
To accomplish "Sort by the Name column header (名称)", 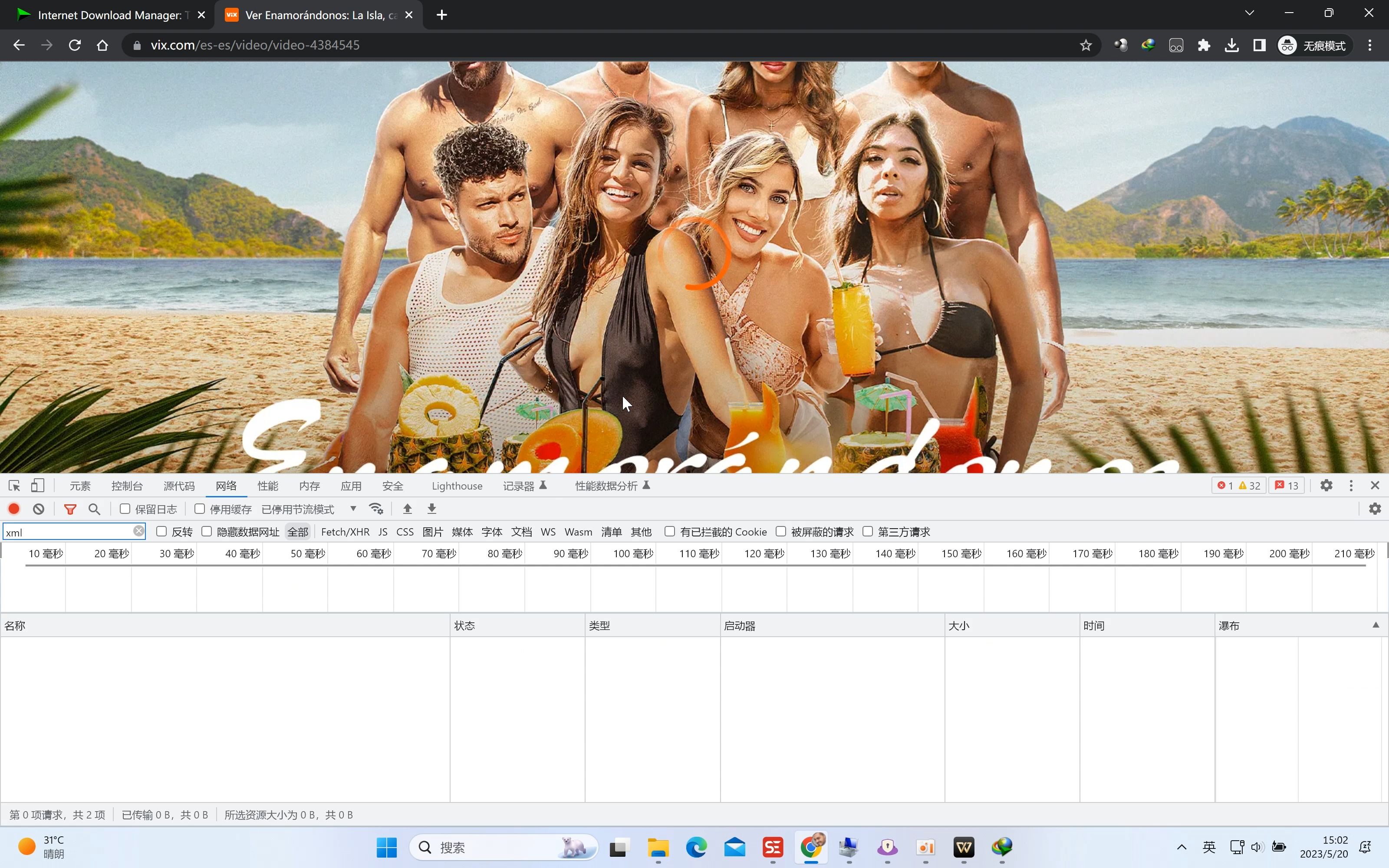I will [225, 625].
